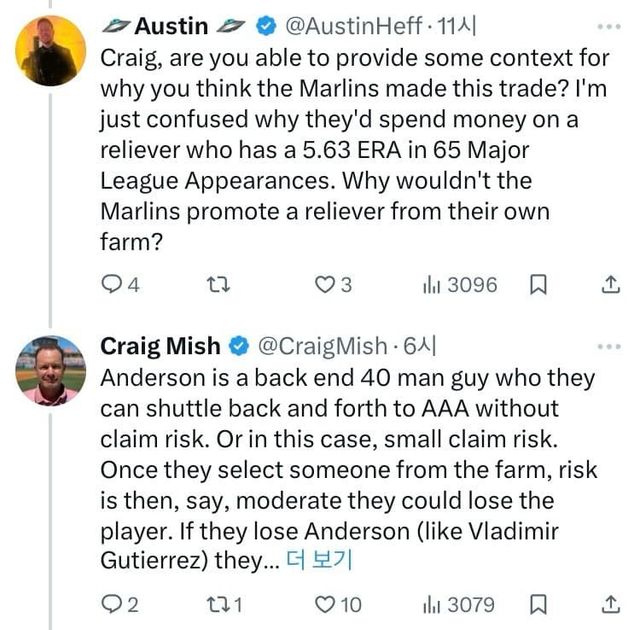The image size is (640, 630).
Task: Open more options for Austin's tweet
Action: pos(608,27)
